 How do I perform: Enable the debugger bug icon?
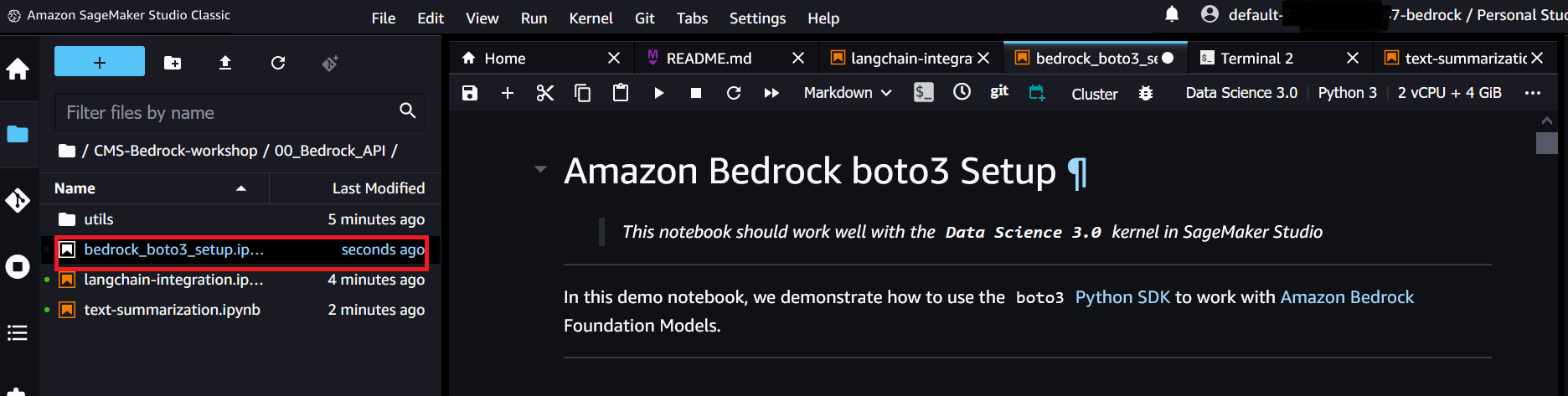pos(1146,93)
